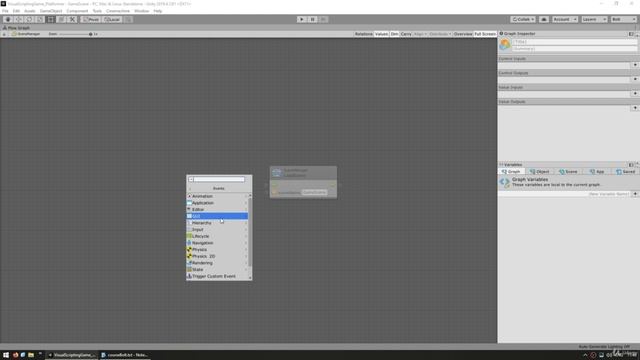Viewport: 640px width, 360px height.
Task: Toggle Dim option in graph toolbar
Action: pos(394,34)
